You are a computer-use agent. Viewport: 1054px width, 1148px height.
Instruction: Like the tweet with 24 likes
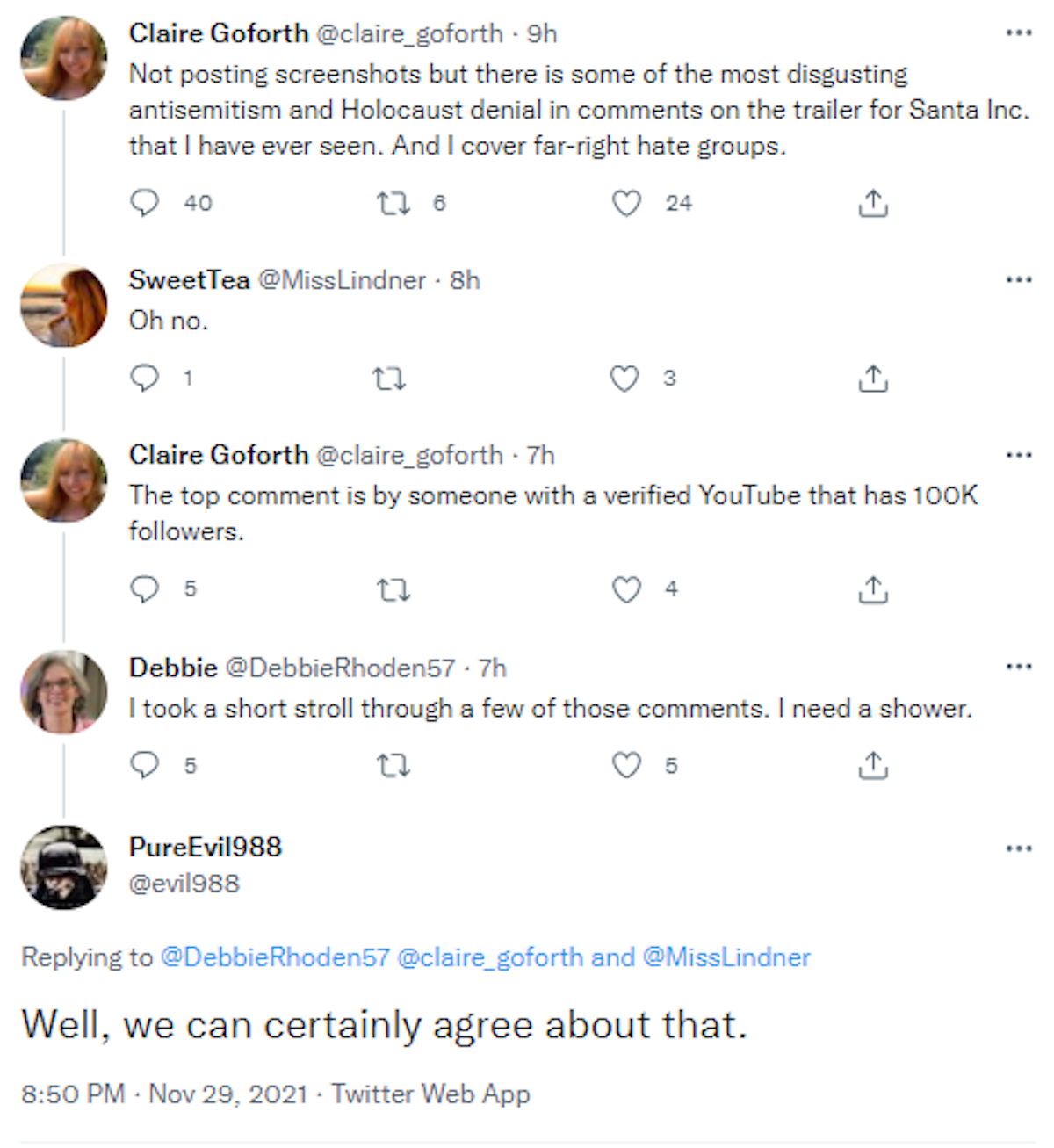(626, 204)
